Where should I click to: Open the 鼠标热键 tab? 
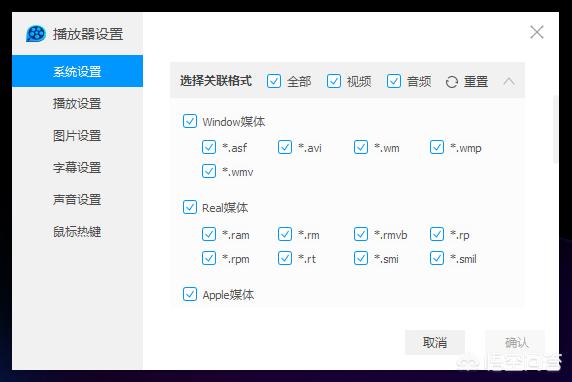point(77,232)
